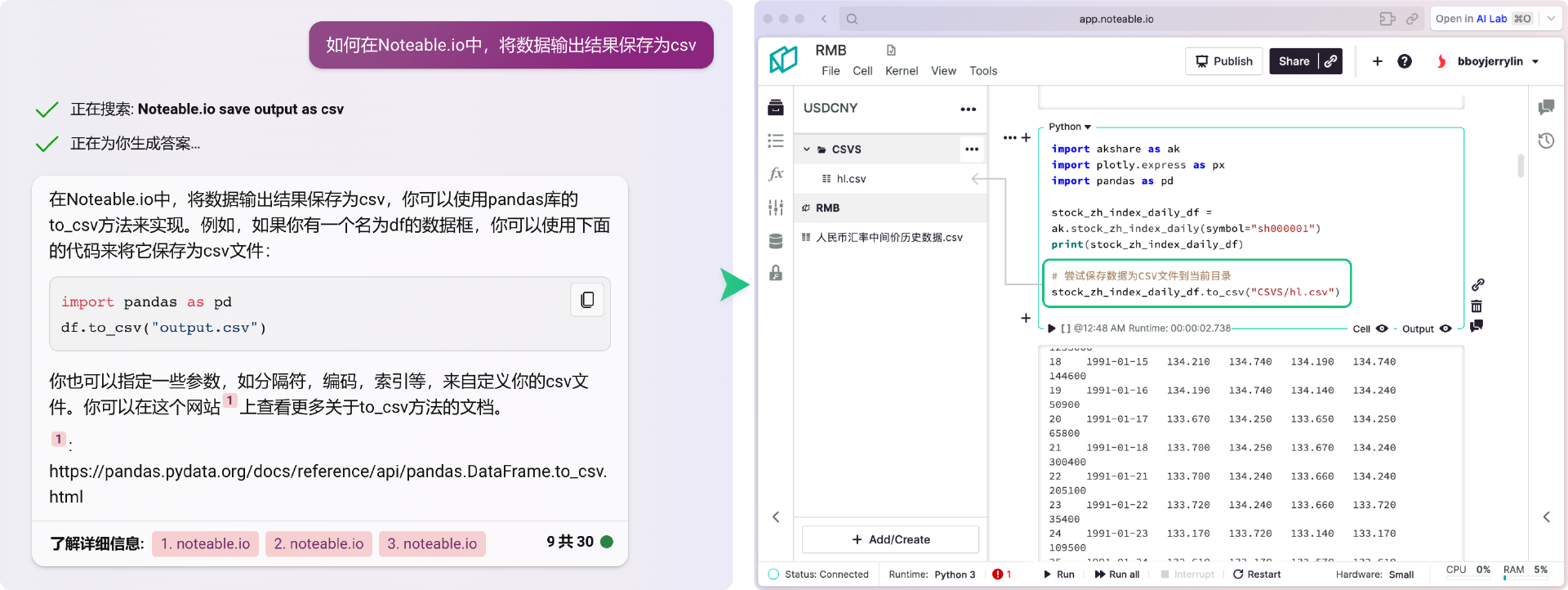Click Open in AI Lab button

[x=1483, y=19]
